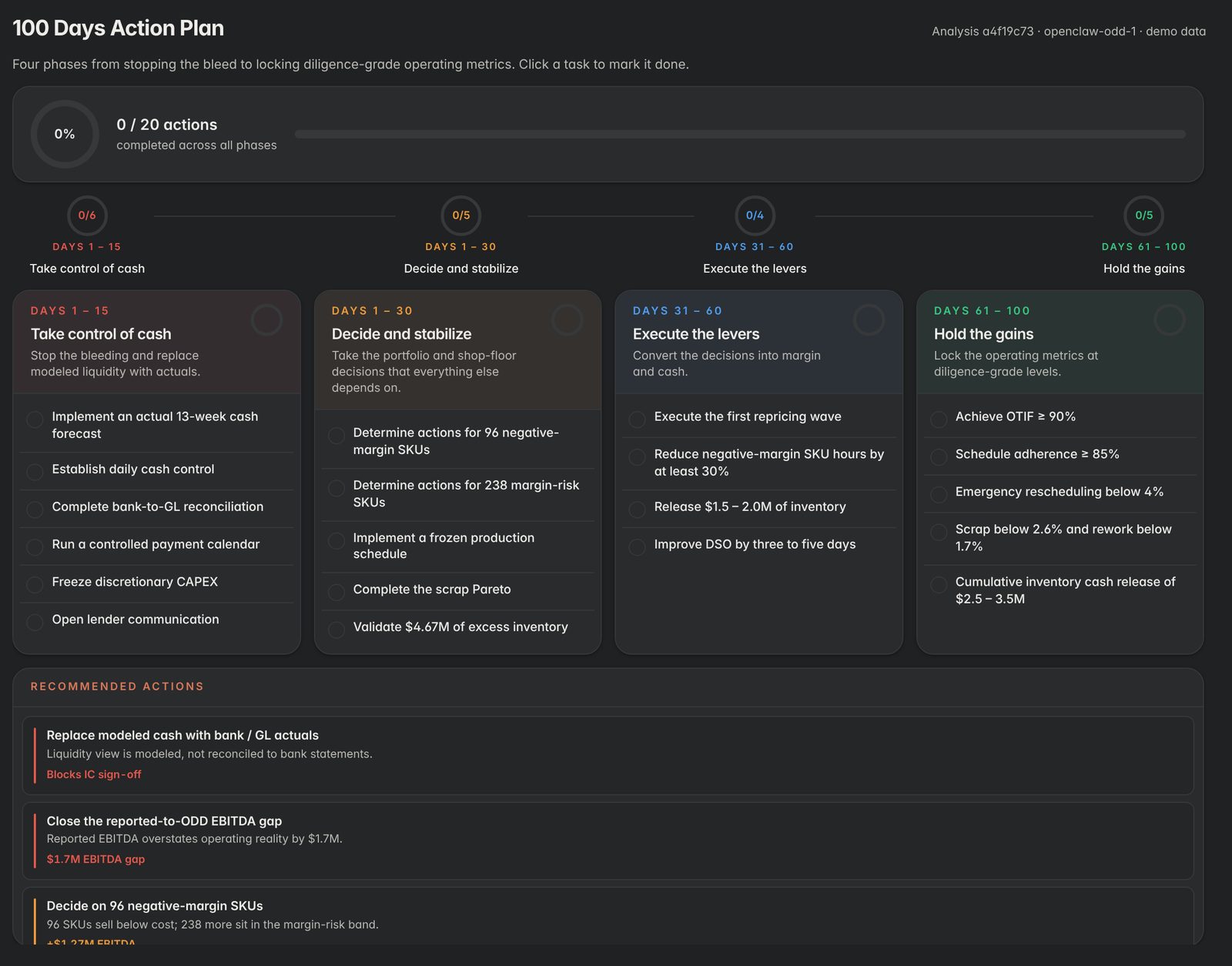1232x966 pixels.
Task: Click the 0/6 phase marker in timeline
Action: (87, 216)
